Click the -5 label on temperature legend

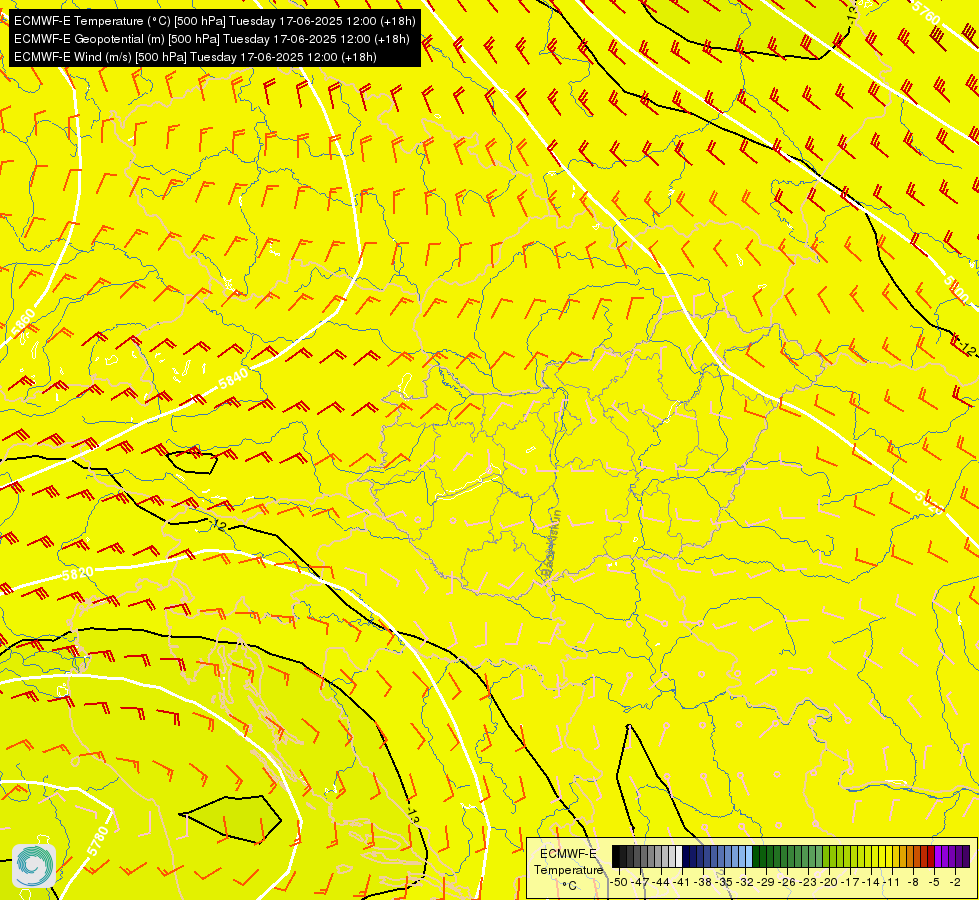tap(933, 882)
